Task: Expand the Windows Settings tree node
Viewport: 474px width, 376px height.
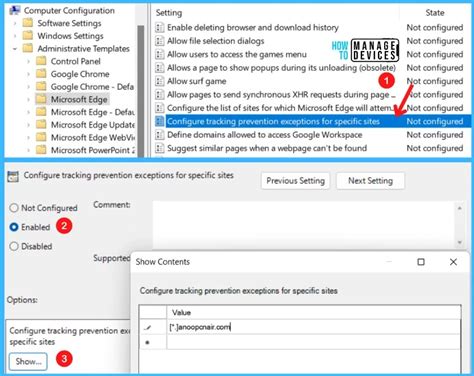Action: tap(15, 36)
